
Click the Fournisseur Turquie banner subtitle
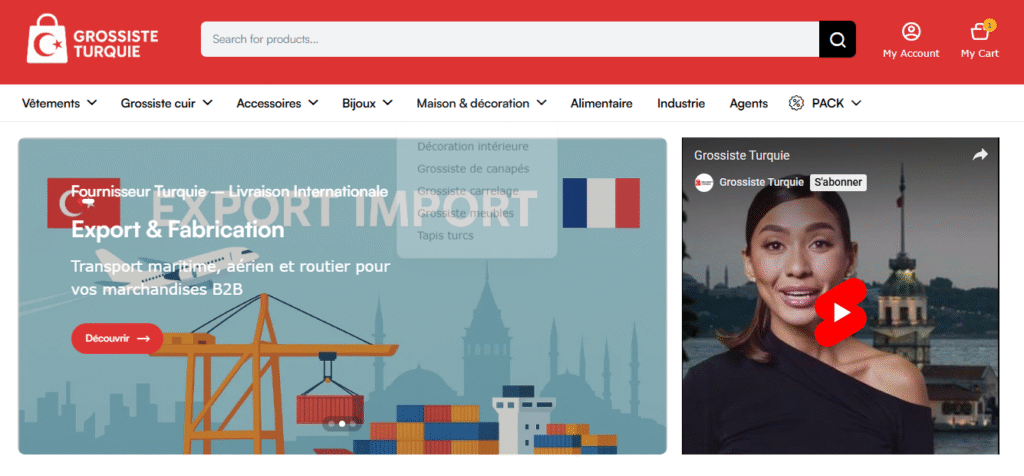coord(229,191)
